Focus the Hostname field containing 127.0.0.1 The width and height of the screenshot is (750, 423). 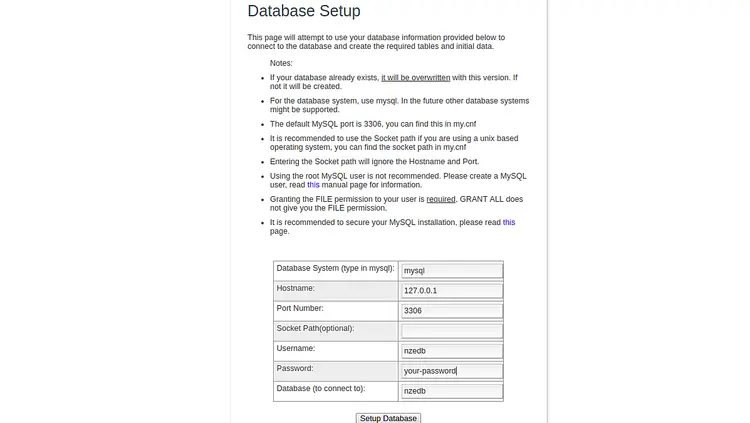click(451, 291)
